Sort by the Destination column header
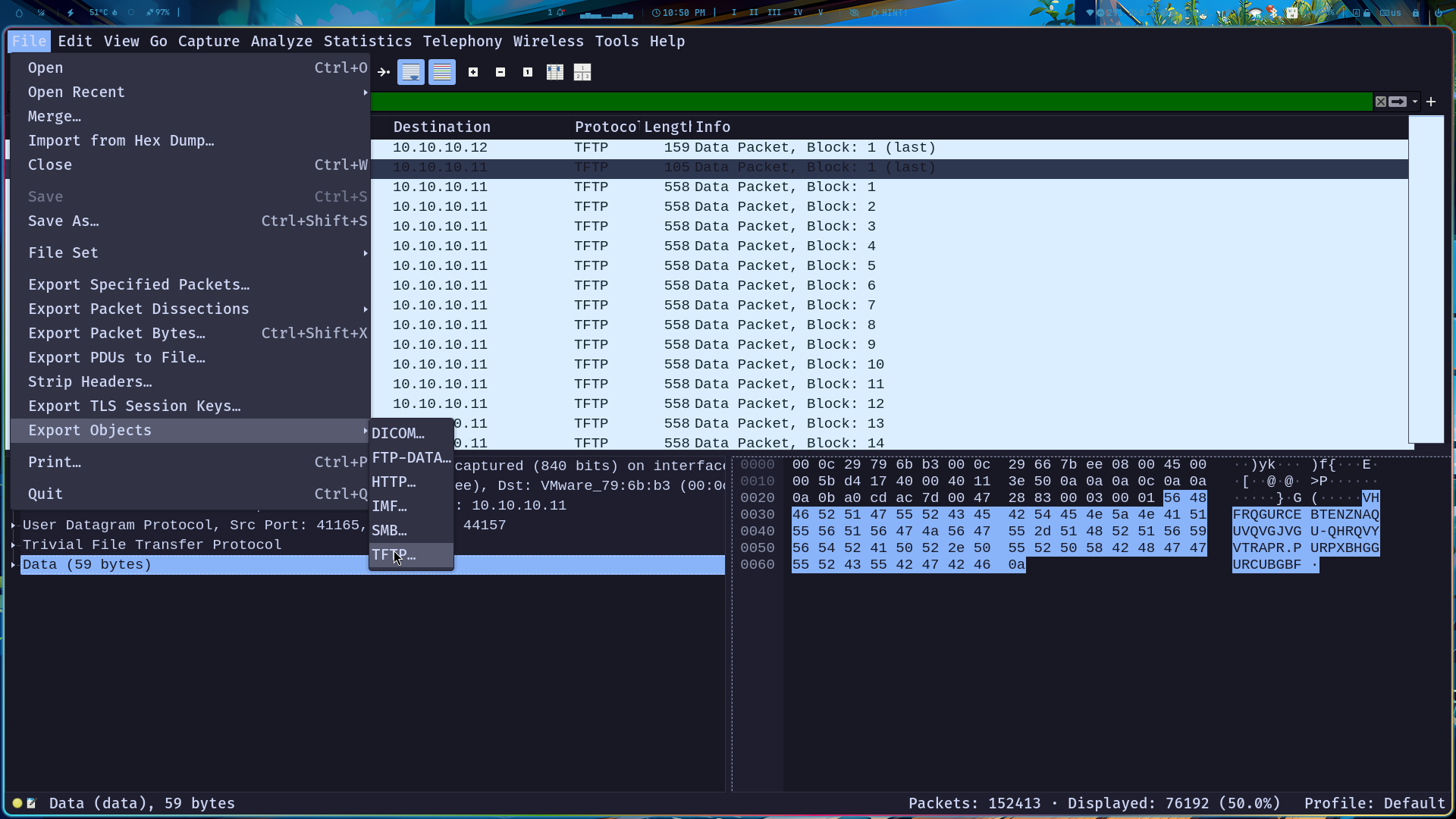The width and height of the screenshot is (1456, 819). pos(442,127)
